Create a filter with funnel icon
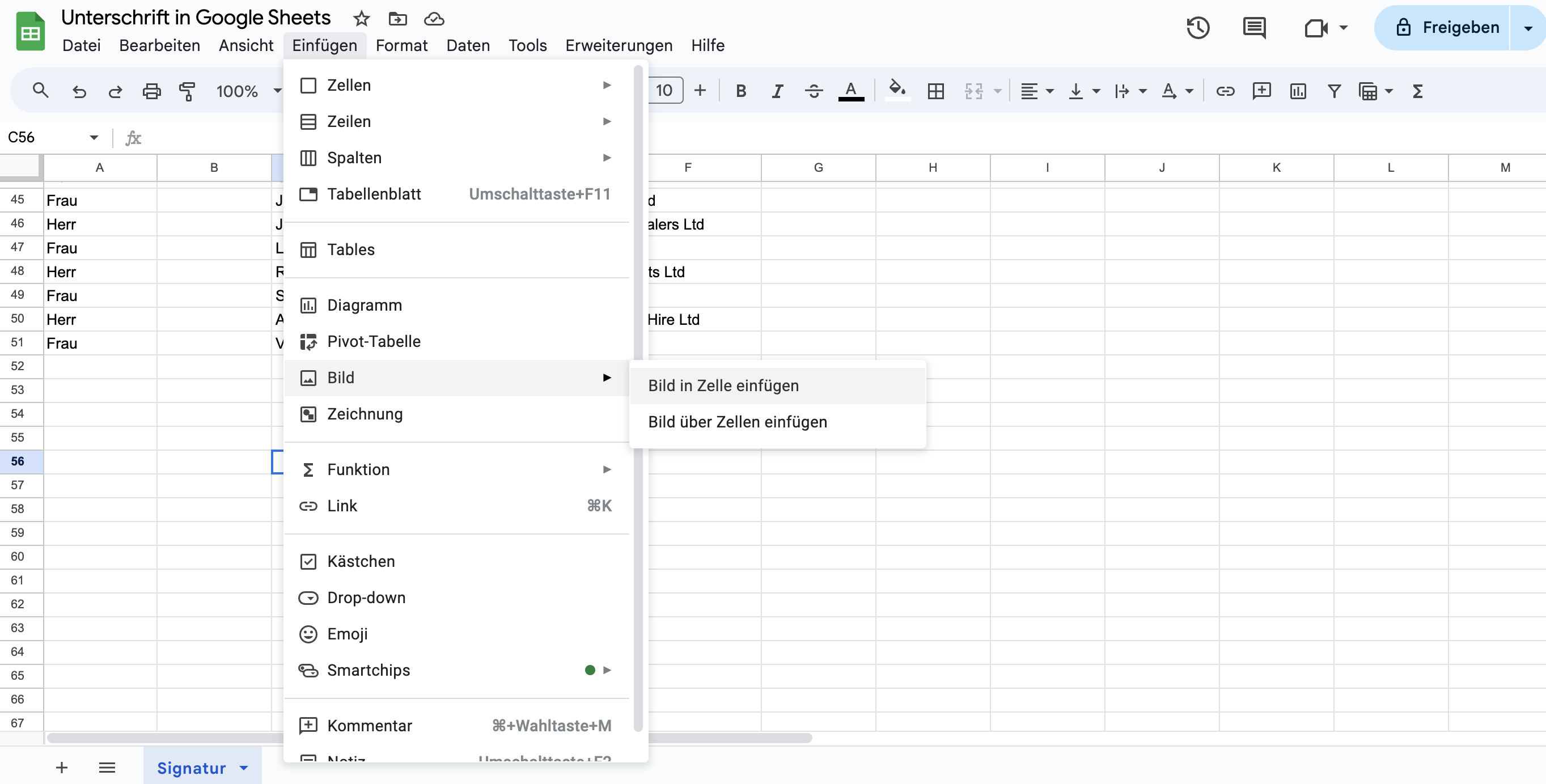Screen dimensions: 1546x784 click(1333, 91)
